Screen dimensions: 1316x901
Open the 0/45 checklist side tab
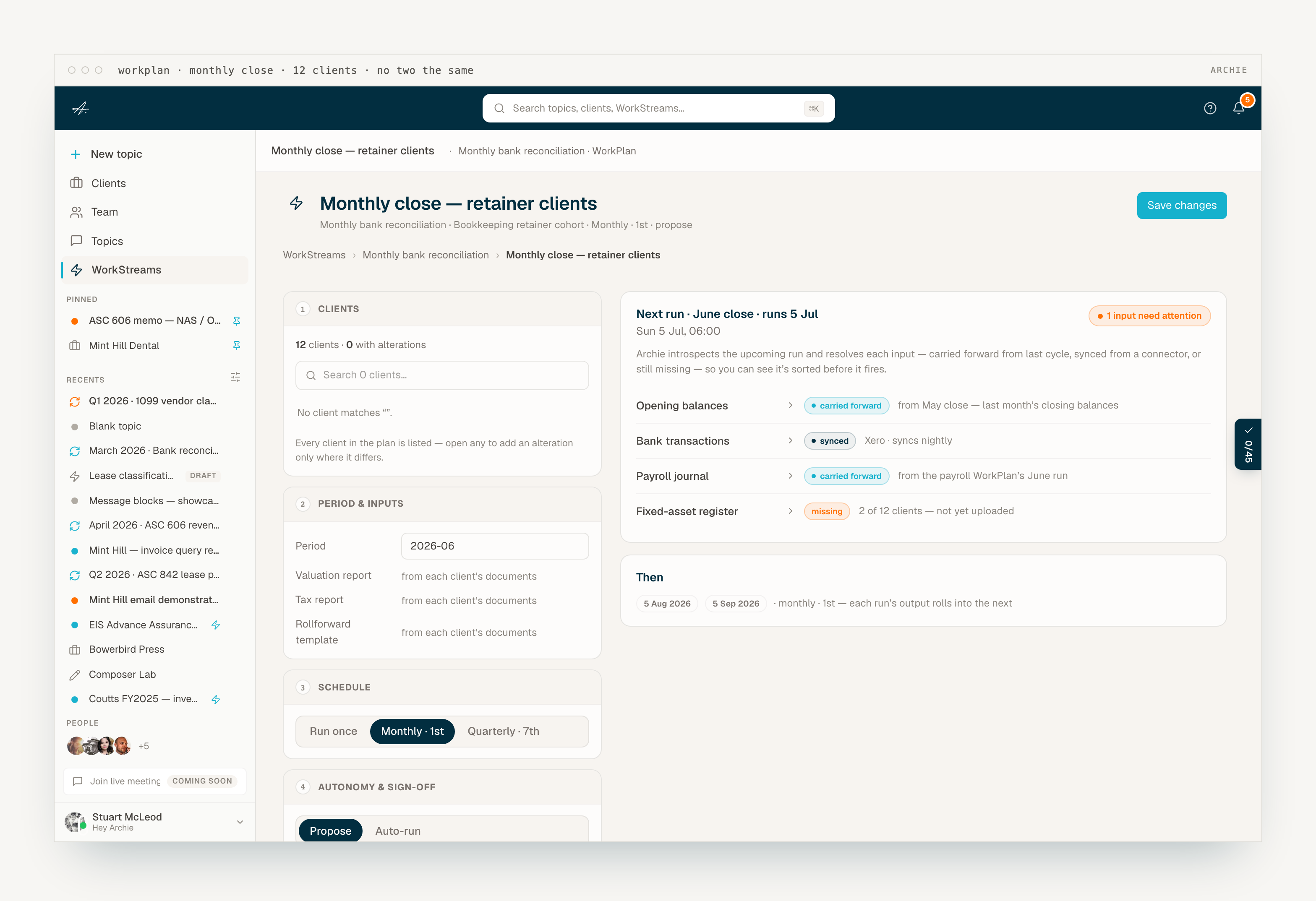[x=1248, y=444]
